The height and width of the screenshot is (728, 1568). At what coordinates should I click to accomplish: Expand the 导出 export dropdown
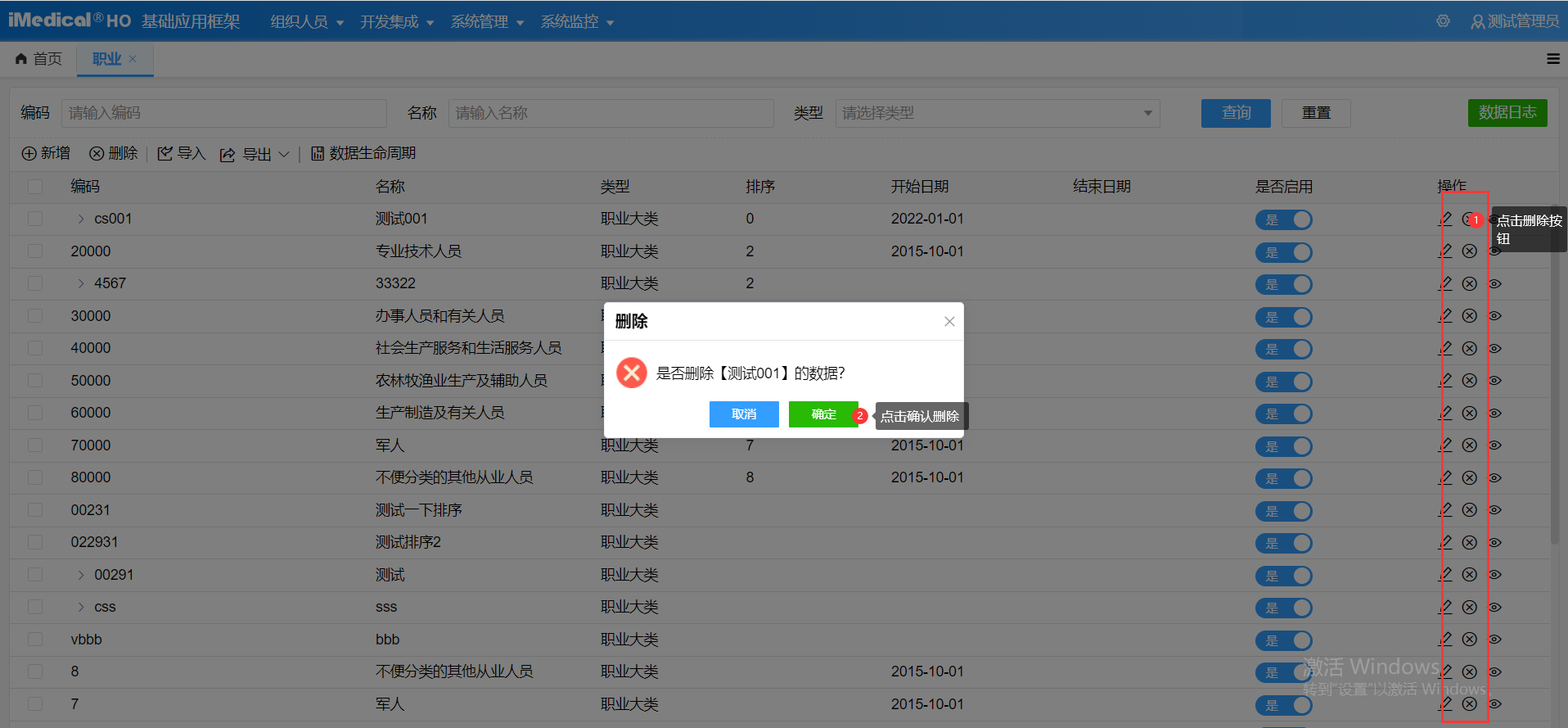tap(283, 154)
